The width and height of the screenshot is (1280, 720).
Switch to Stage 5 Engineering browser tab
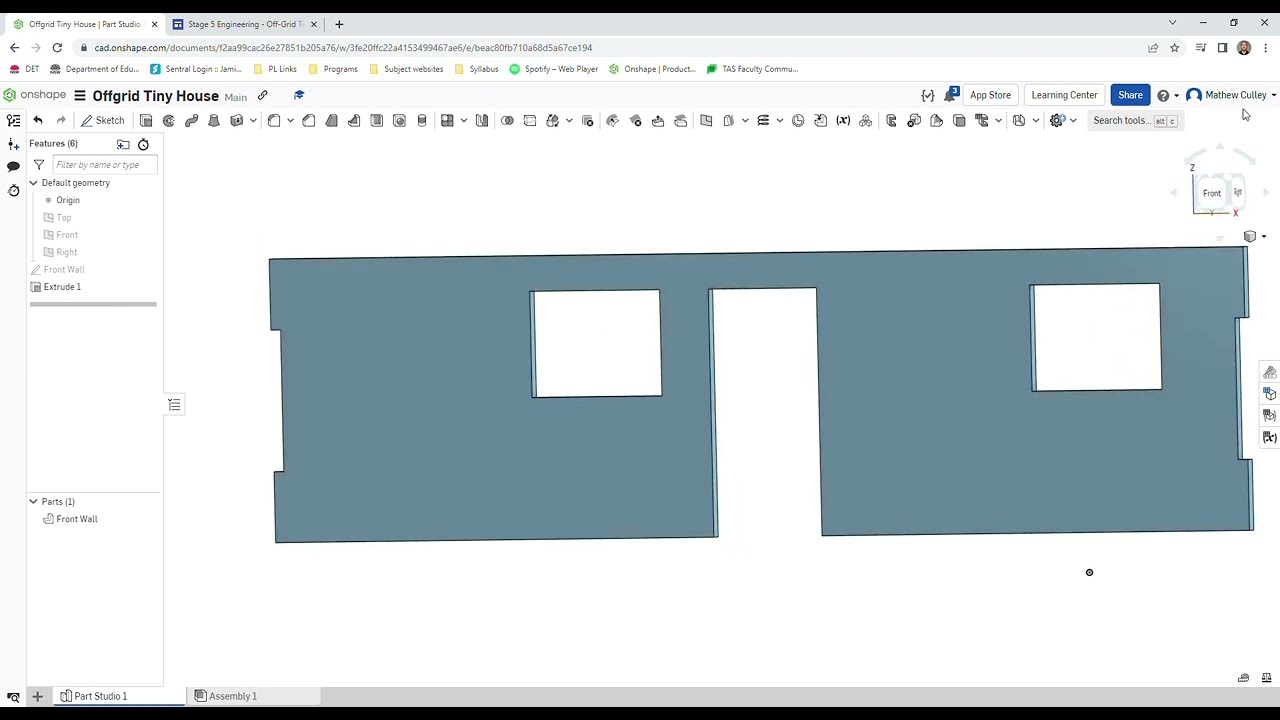pos(245,24)
